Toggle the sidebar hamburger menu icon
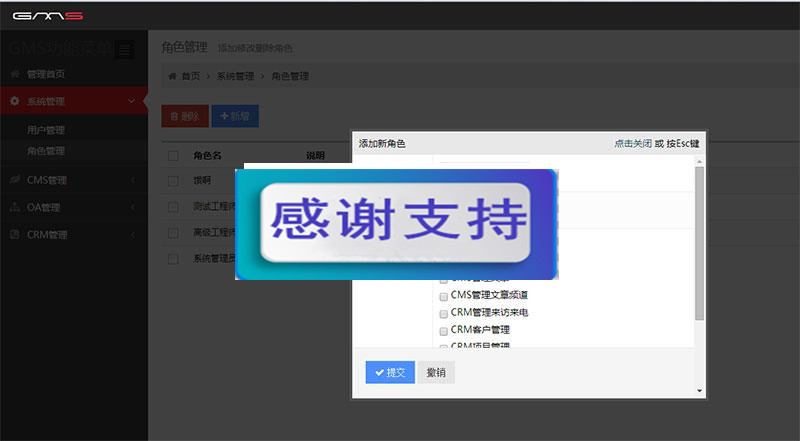The height and width of the screenshot is (441, 800). click(124, 50)
